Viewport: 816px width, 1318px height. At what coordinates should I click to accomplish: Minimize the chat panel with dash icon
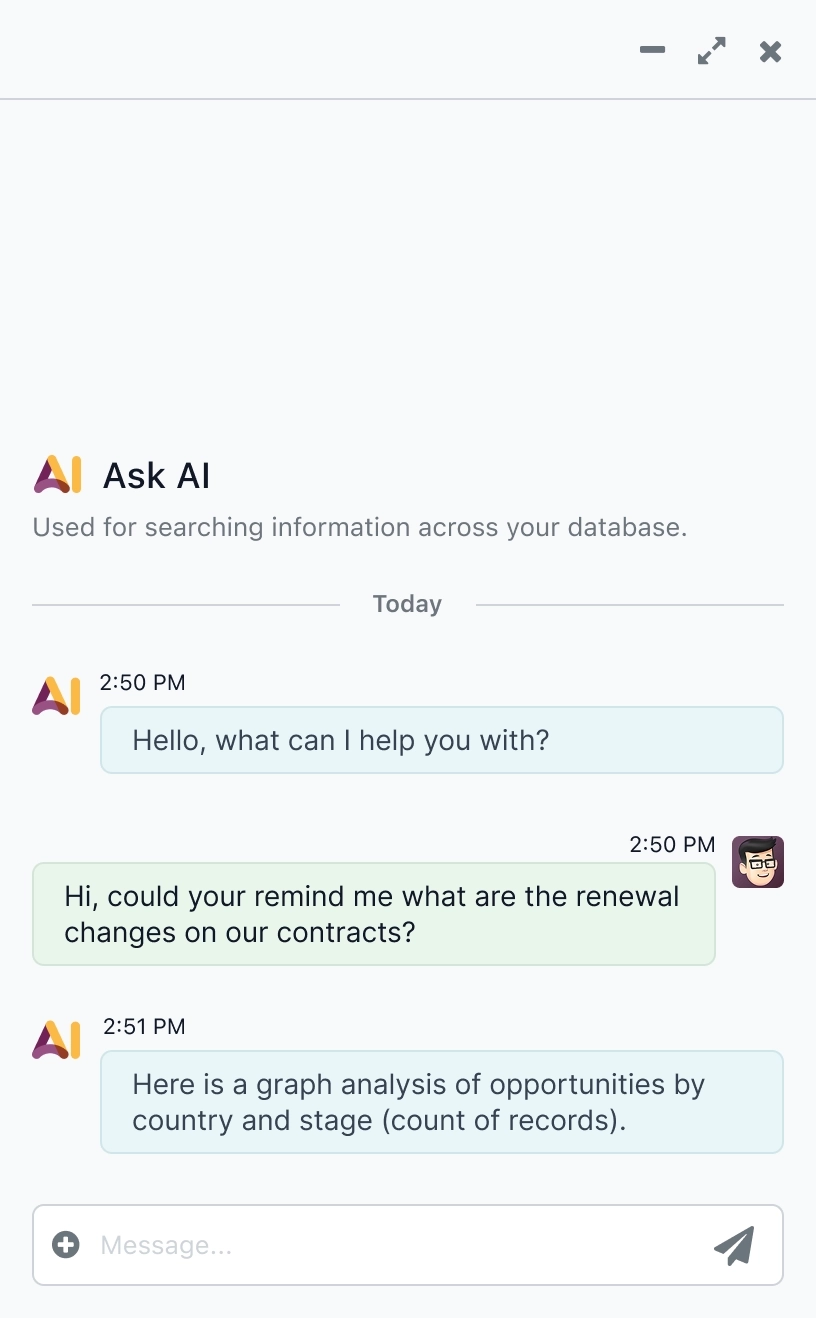click(652, 51)
